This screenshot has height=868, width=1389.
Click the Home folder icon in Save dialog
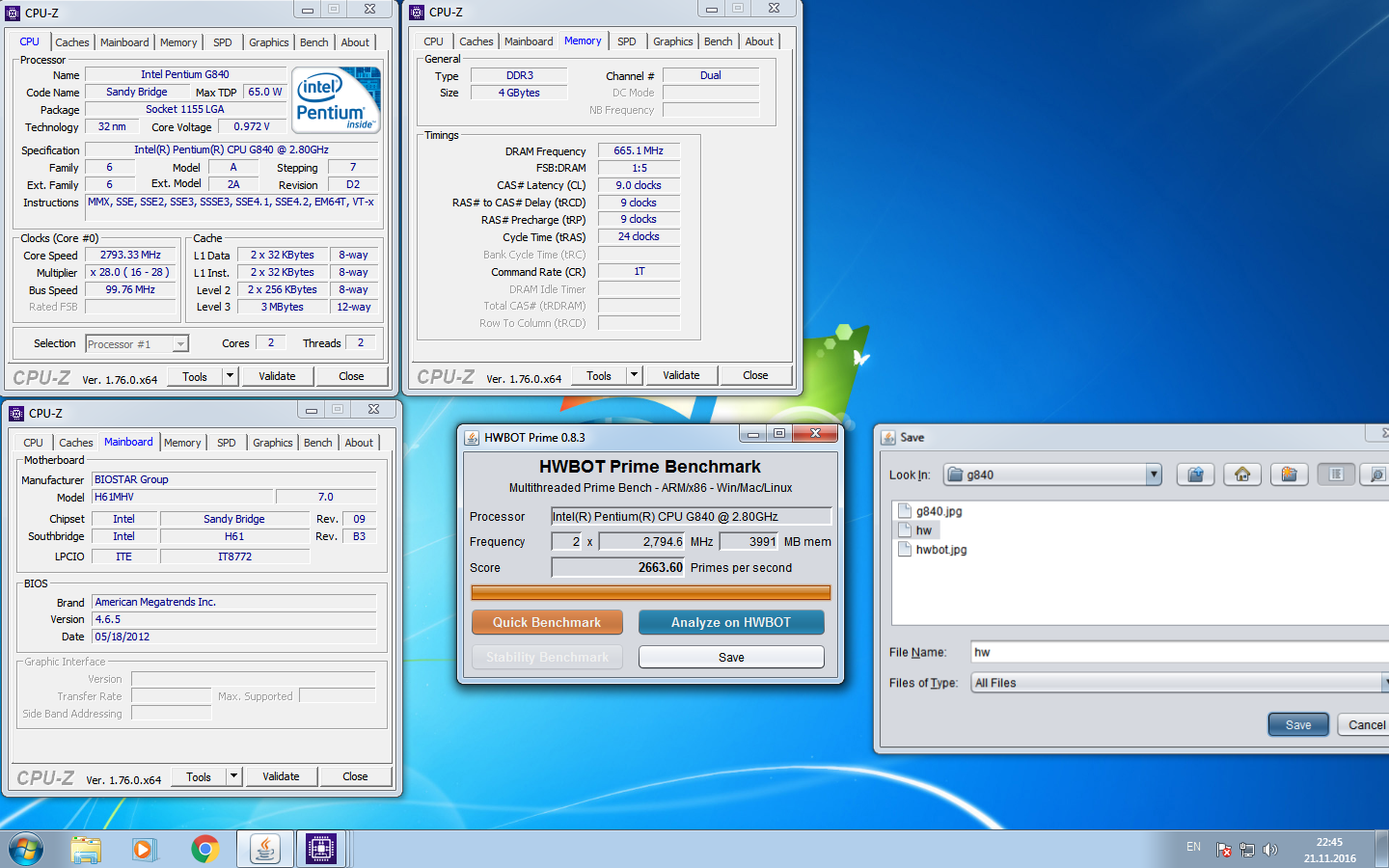1242,475
